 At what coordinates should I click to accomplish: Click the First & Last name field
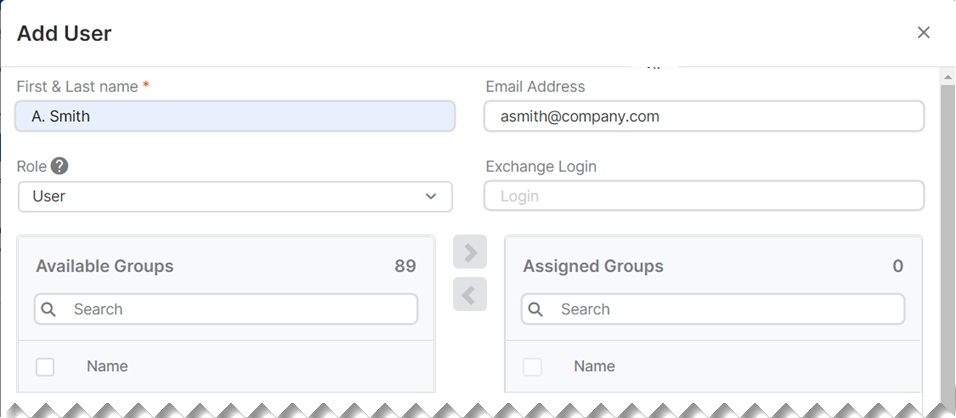click(x=235, y=116)
